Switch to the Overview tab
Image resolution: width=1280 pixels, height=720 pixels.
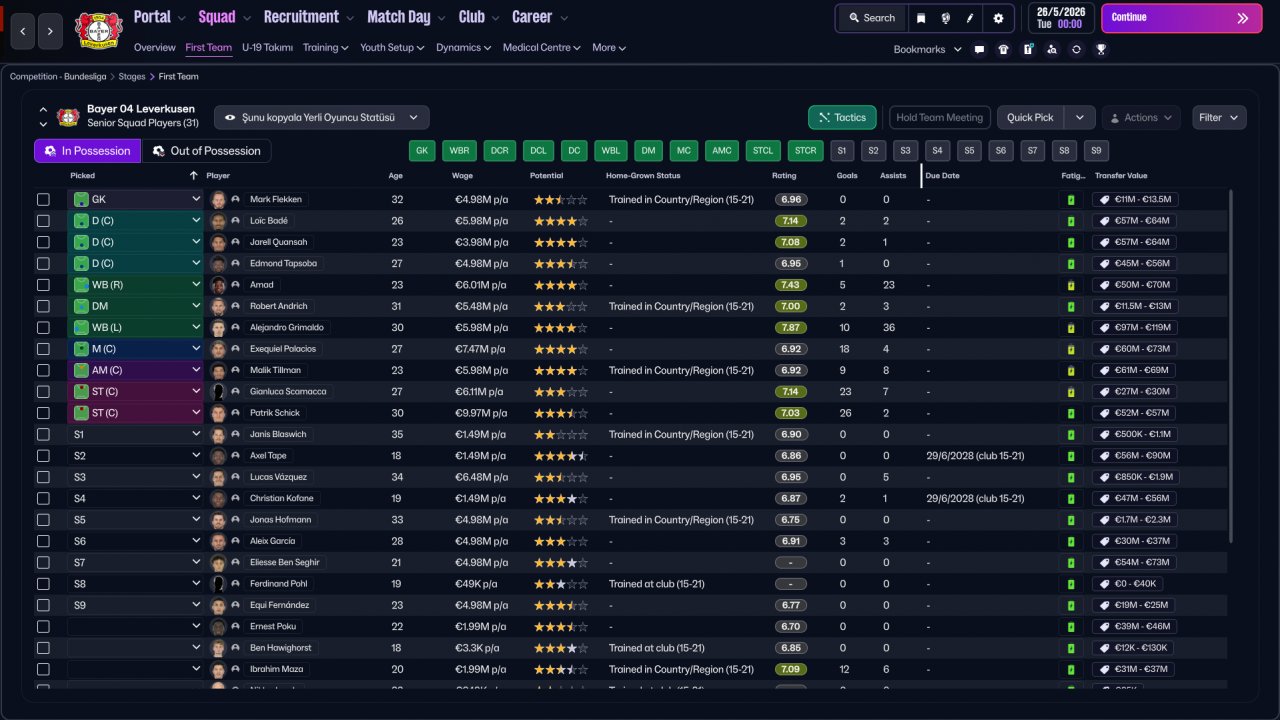tap(154, 47)
